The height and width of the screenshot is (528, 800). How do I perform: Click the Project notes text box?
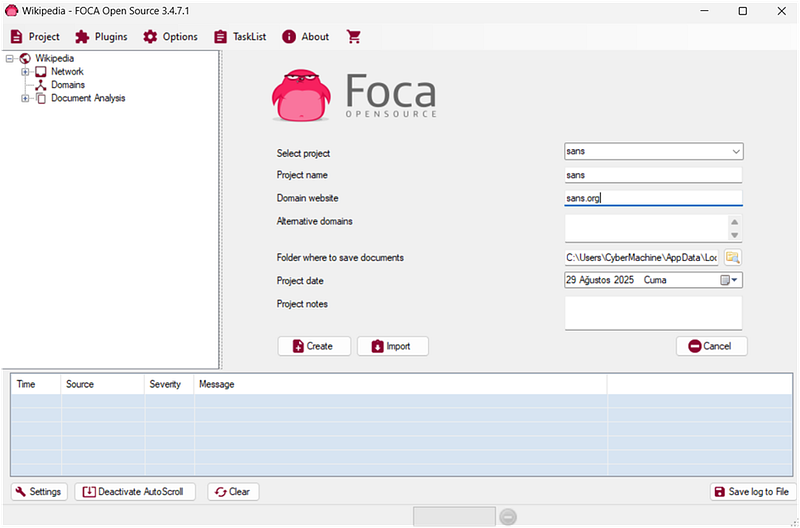[x=653, y=313]
